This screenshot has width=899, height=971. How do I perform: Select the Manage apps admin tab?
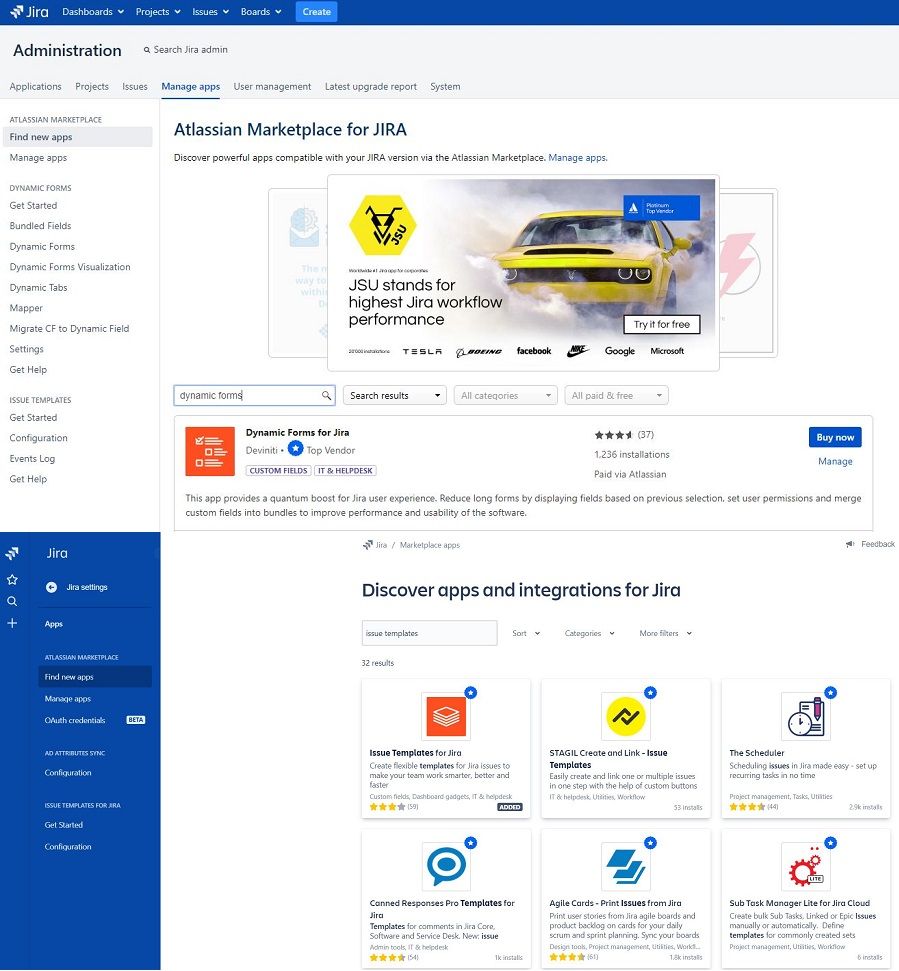click(x=191, y=87)
